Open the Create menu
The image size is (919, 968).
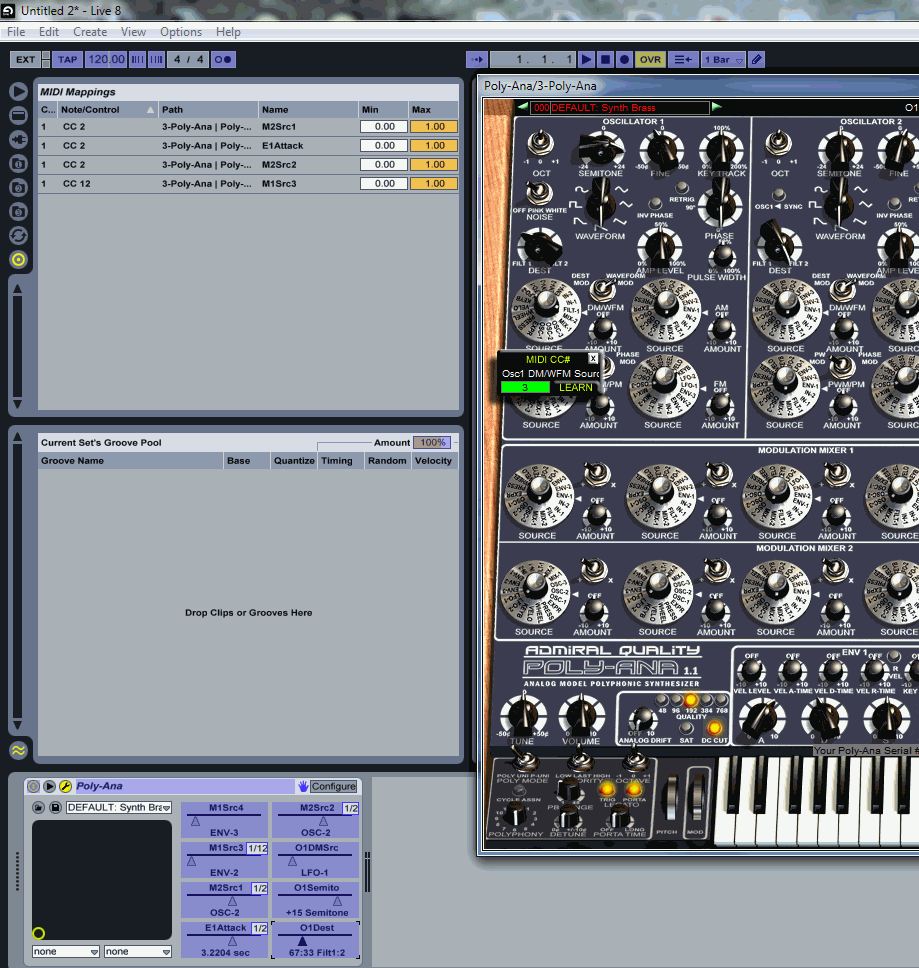point(90,32)
